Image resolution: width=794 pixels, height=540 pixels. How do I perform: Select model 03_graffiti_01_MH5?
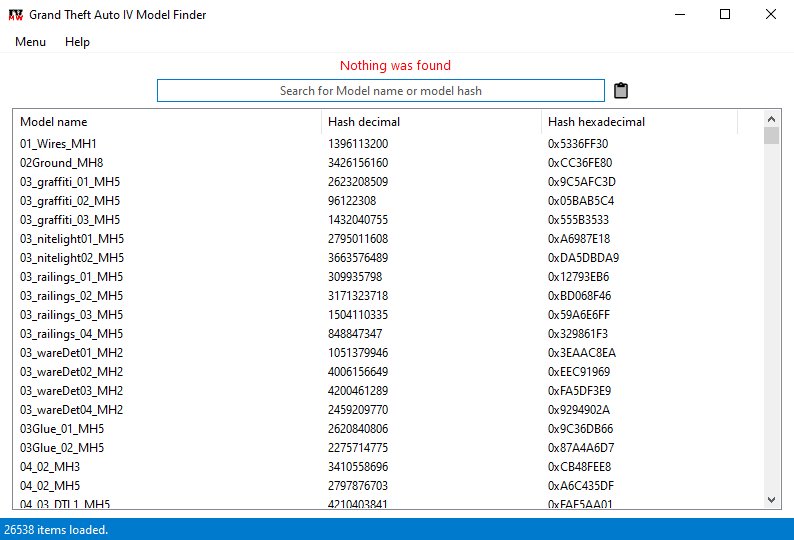(x=70, y=182)
